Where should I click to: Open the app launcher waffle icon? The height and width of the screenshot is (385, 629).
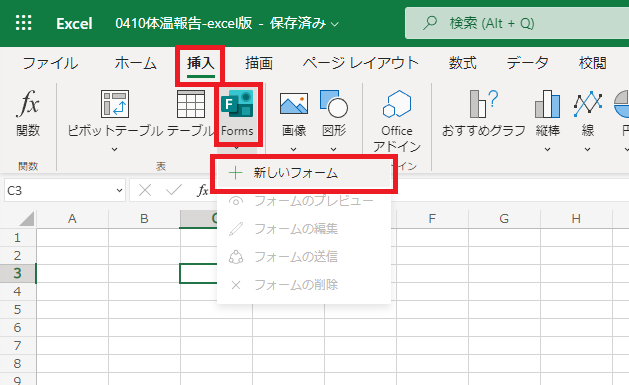point(23,23)
